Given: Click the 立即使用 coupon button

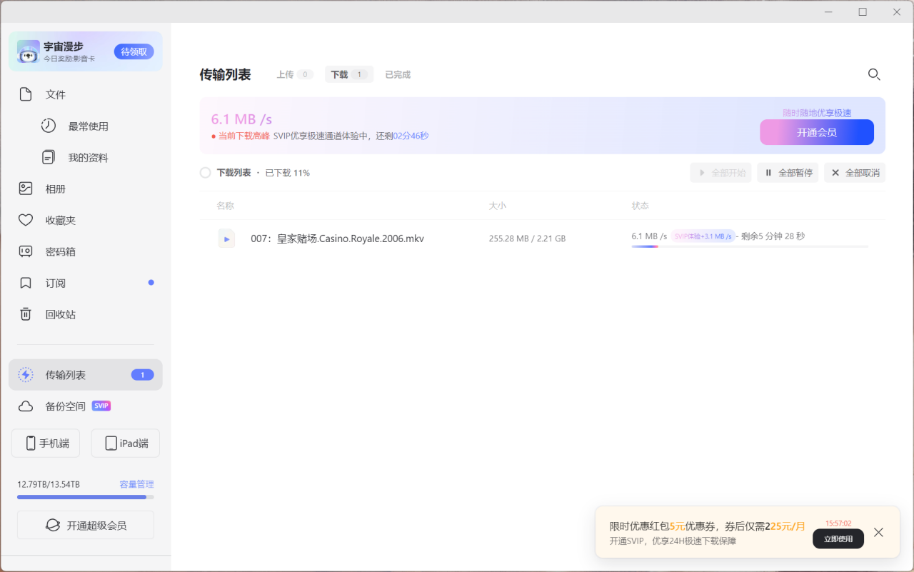Looking at the screenshot, I should 838,539.
